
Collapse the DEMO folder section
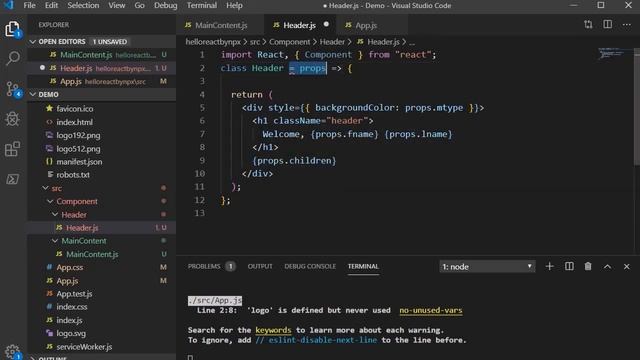(33, 94)
